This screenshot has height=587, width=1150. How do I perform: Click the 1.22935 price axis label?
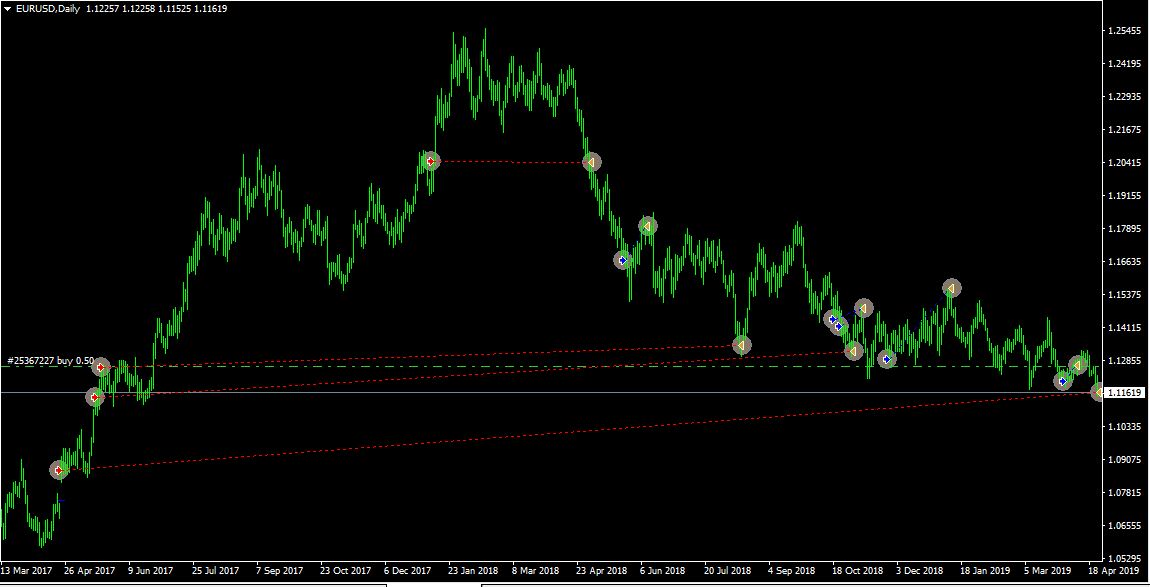click(x=1125, y=97)
